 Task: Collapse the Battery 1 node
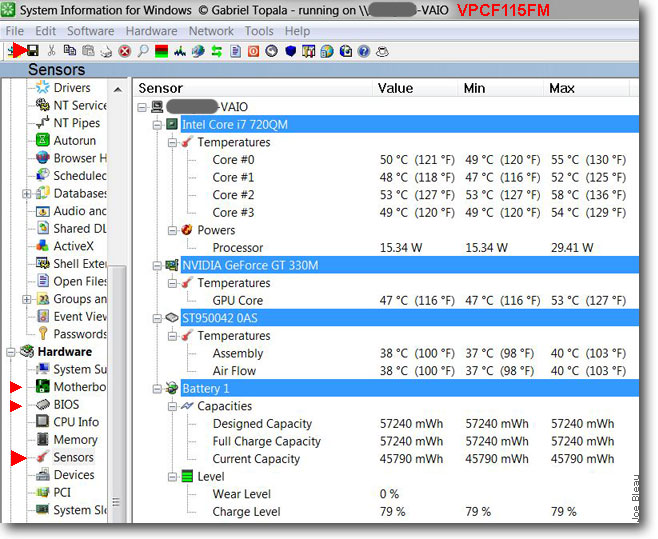click(x=157, y=389)
